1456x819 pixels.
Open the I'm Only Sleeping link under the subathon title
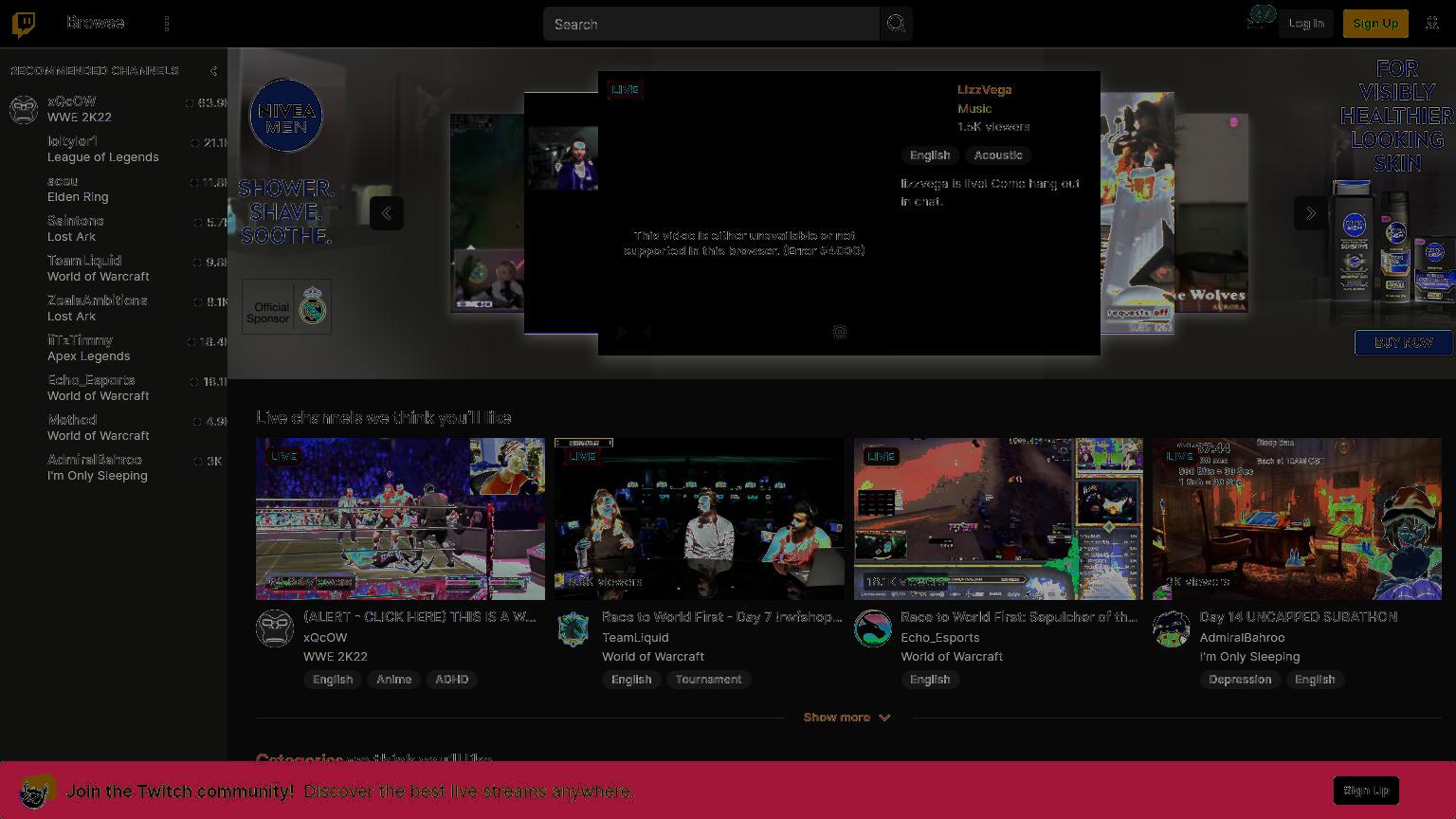(1249, 657)
